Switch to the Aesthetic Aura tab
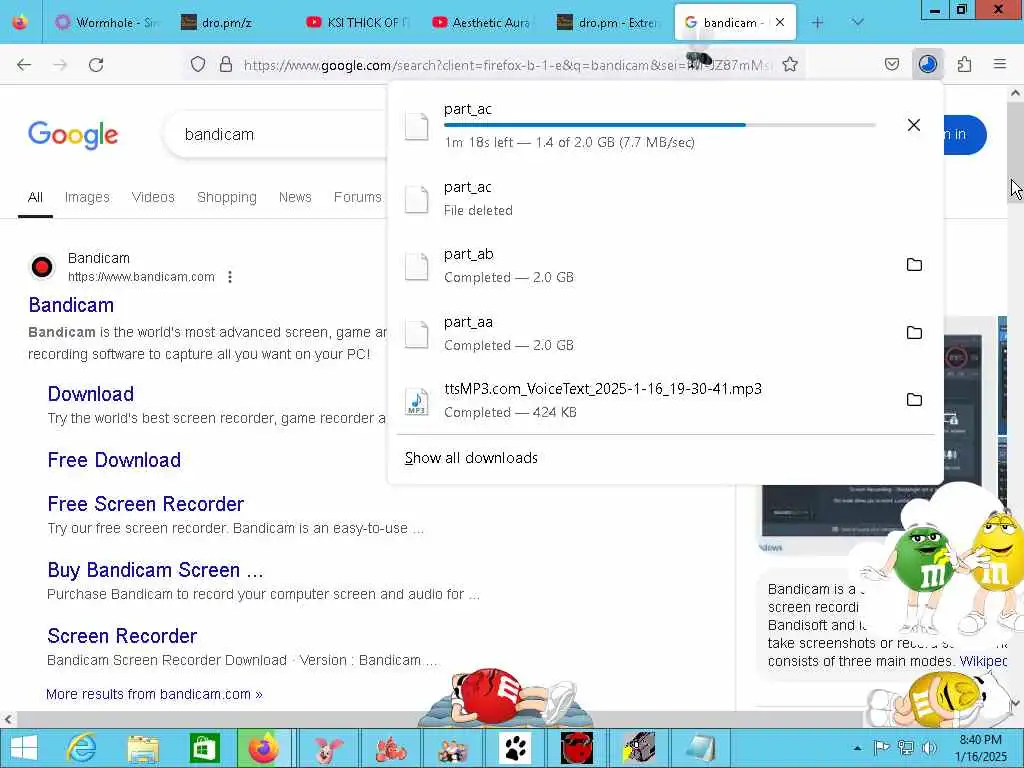 tap(484, 23)
